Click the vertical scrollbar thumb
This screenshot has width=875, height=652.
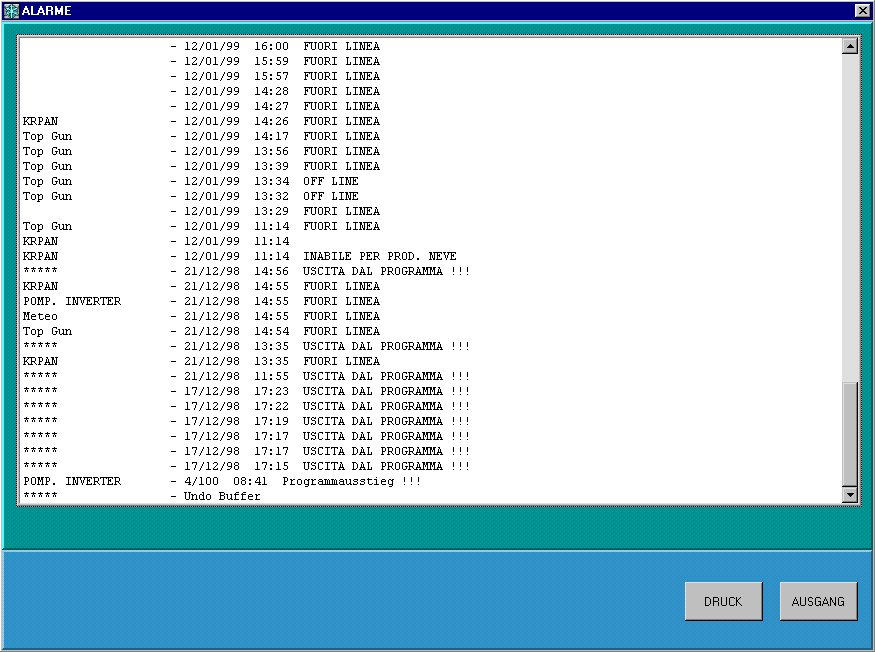(x=850, y=433)
